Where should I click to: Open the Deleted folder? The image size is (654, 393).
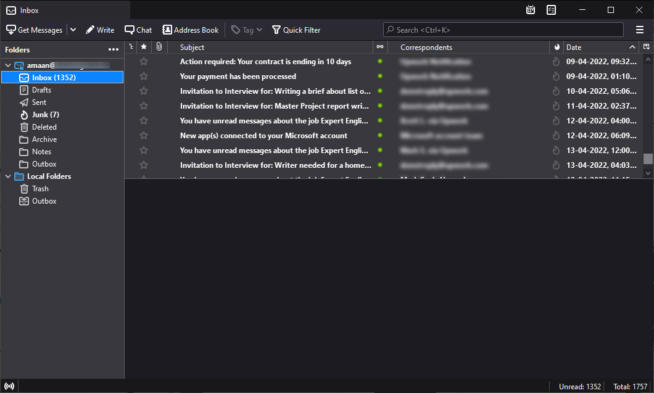(x=62, y=127)
